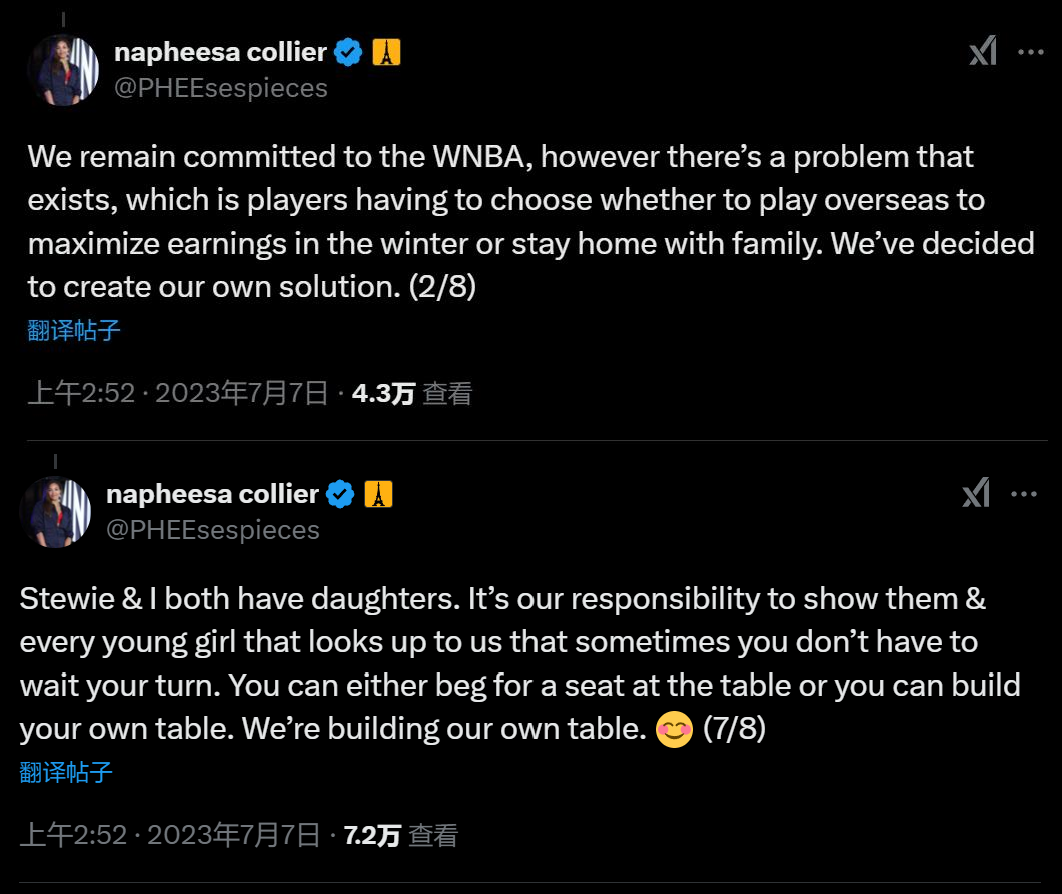Open the @PHEEsespieces handle on the (2/8) post

point(221,88)
